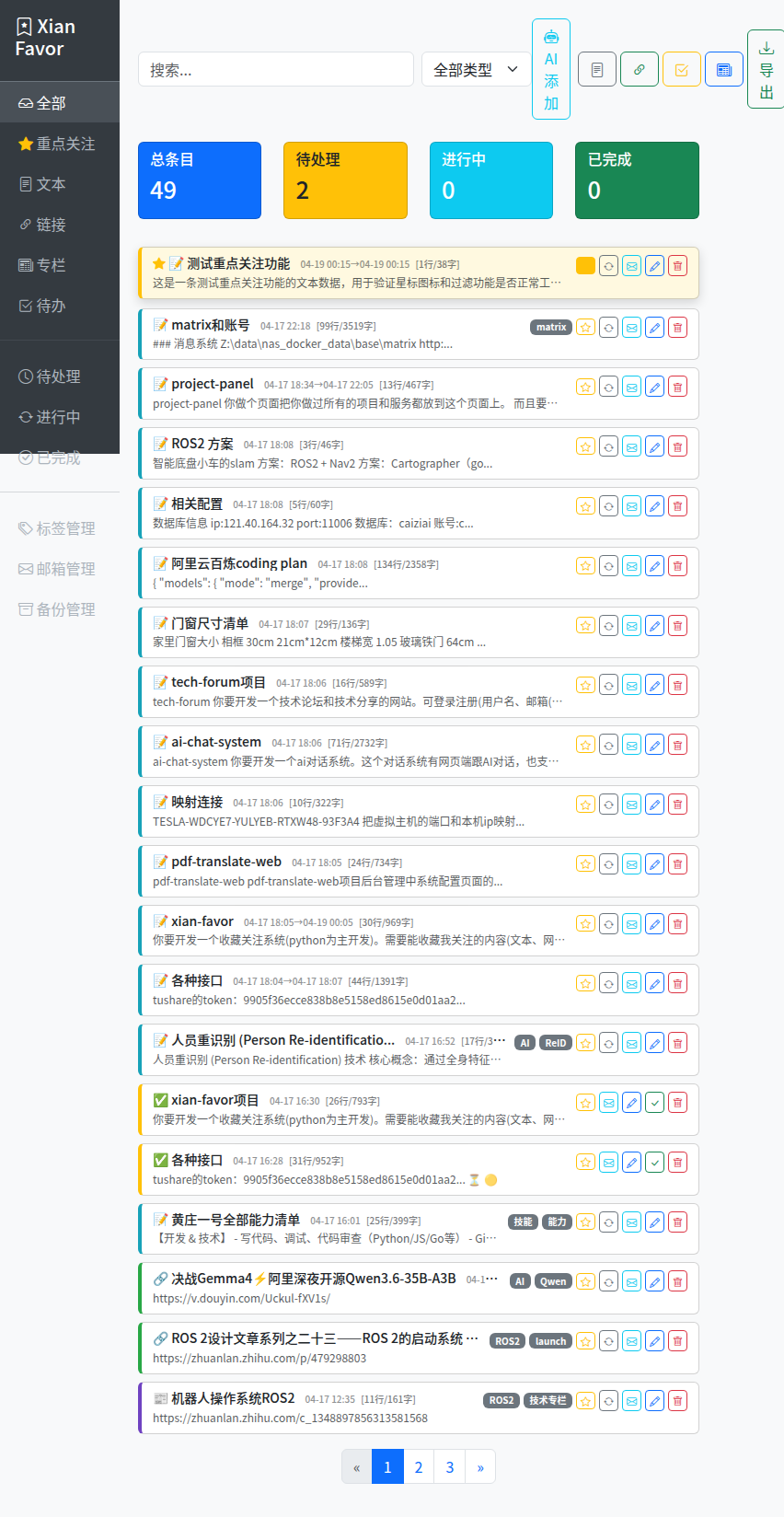
Task: Filter by 待办 in sidebar
Action: pos(60,305)
